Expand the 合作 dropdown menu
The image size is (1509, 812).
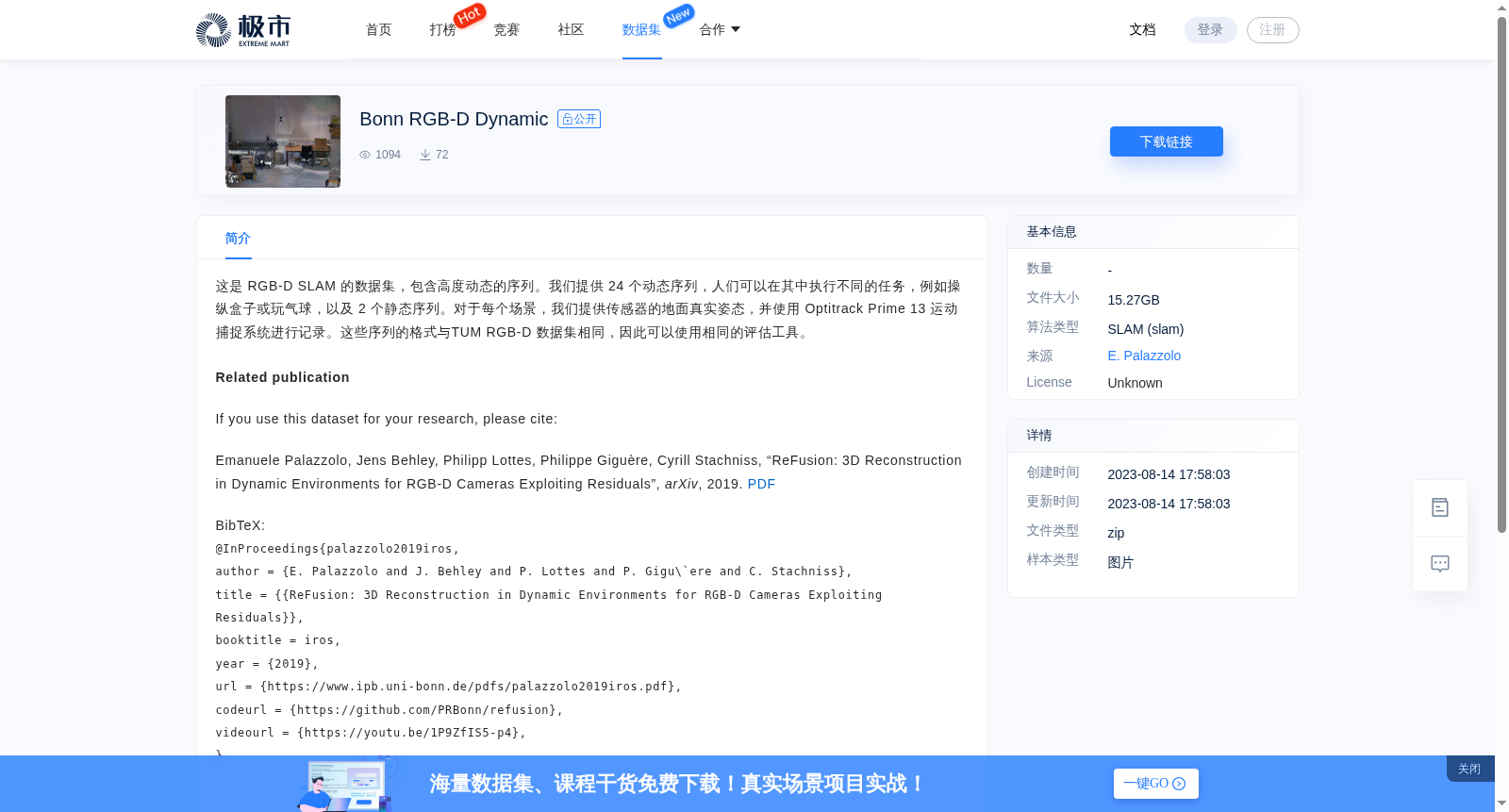(x=720, y=30)
